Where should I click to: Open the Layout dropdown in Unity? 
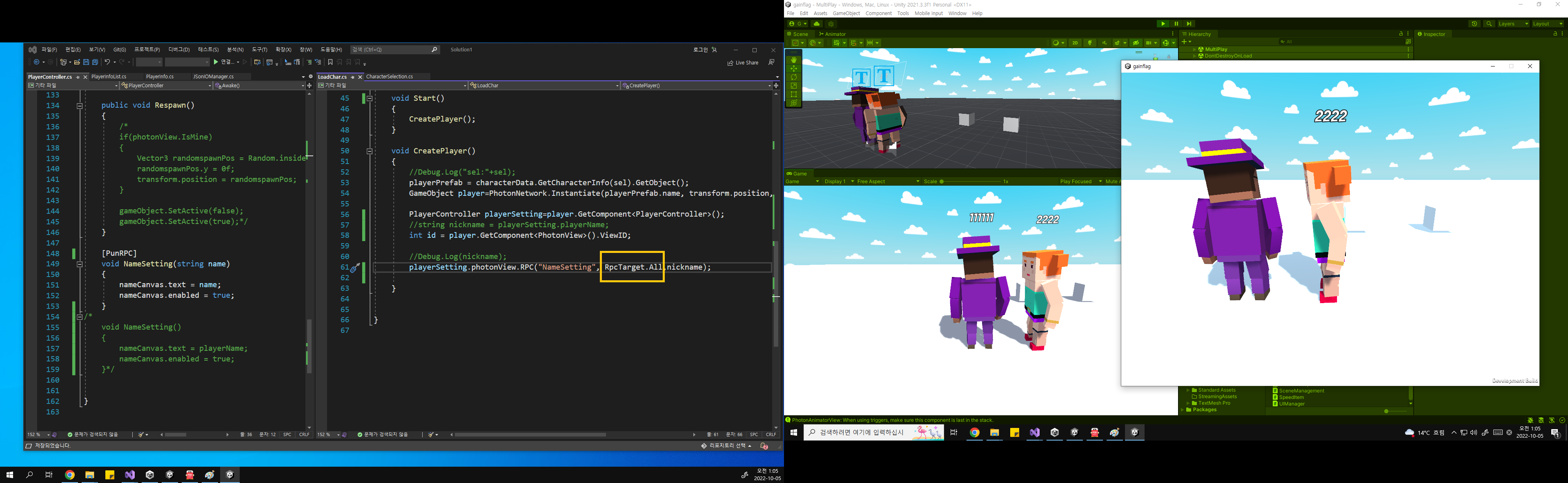click(x=1547, y=24)
